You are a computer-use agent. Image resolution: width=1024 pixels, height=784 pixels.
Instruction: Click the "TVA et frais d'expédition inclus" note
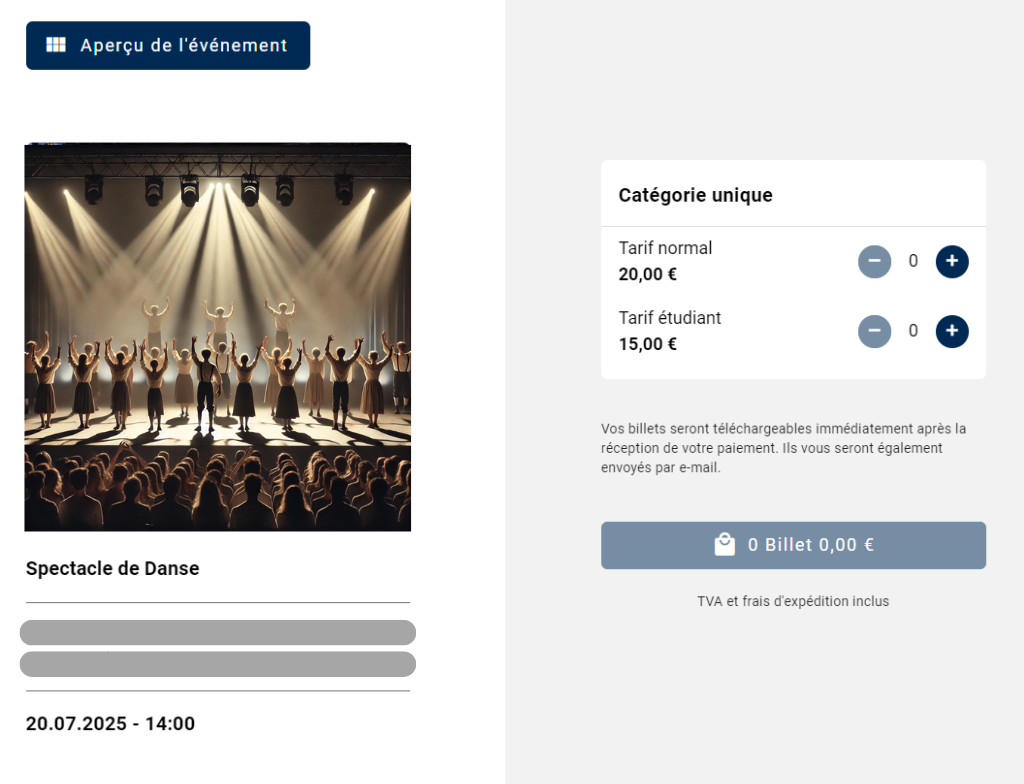(x=793, y=601)
